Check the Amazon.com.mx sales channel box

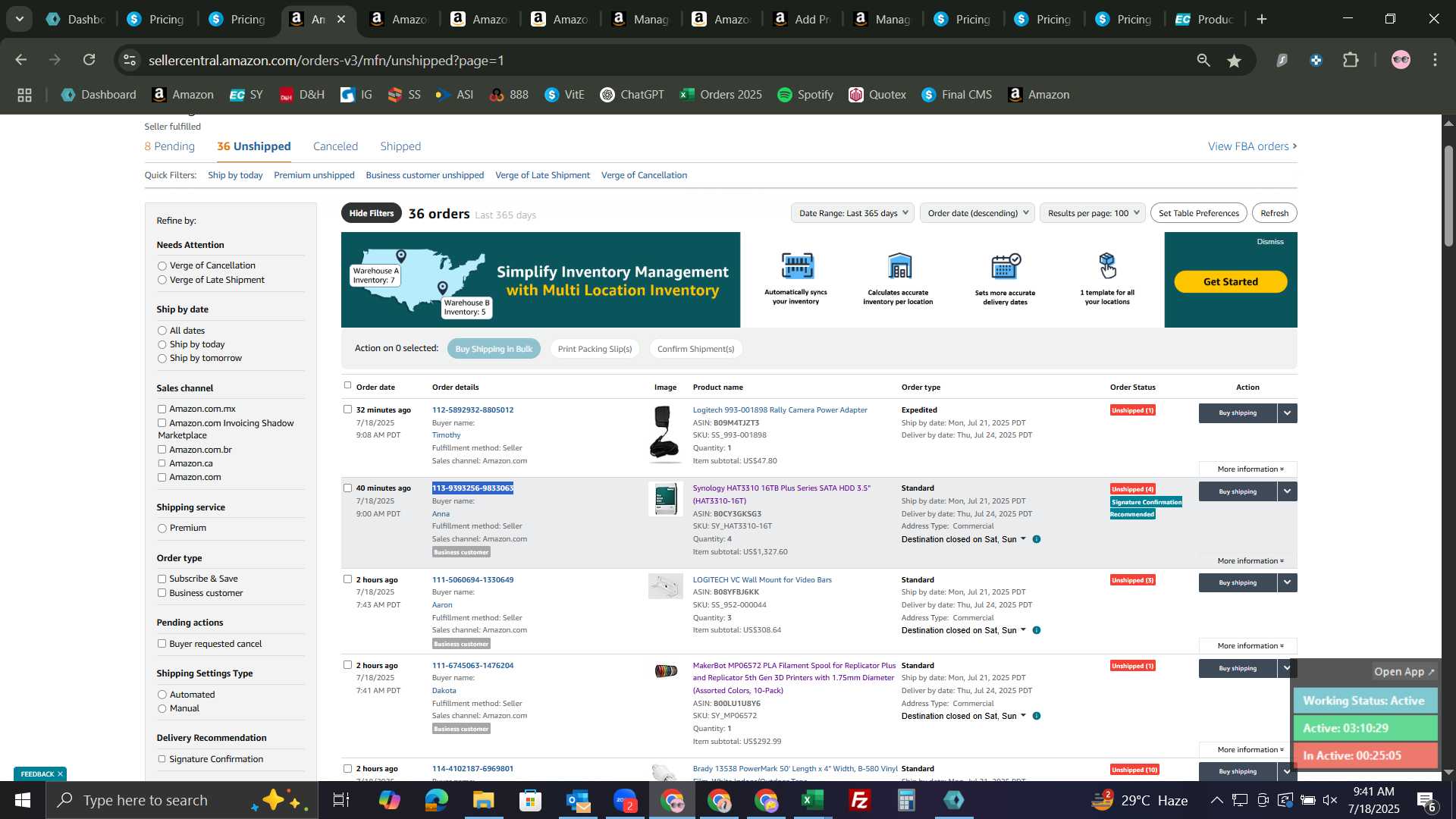coord(162,409)
